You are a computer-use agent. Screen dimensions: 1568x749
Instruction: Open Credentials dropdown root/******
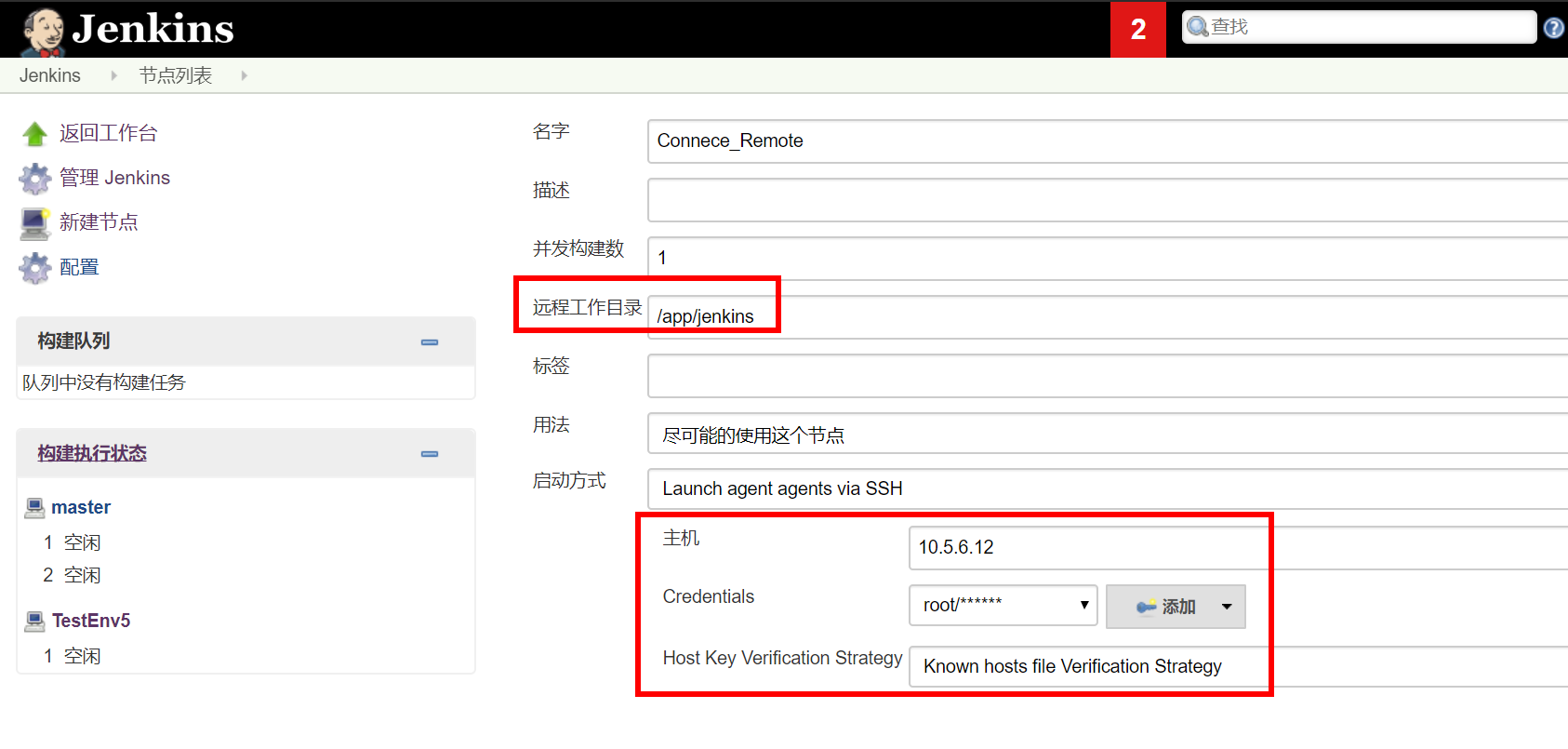(x=1003, y=606)
